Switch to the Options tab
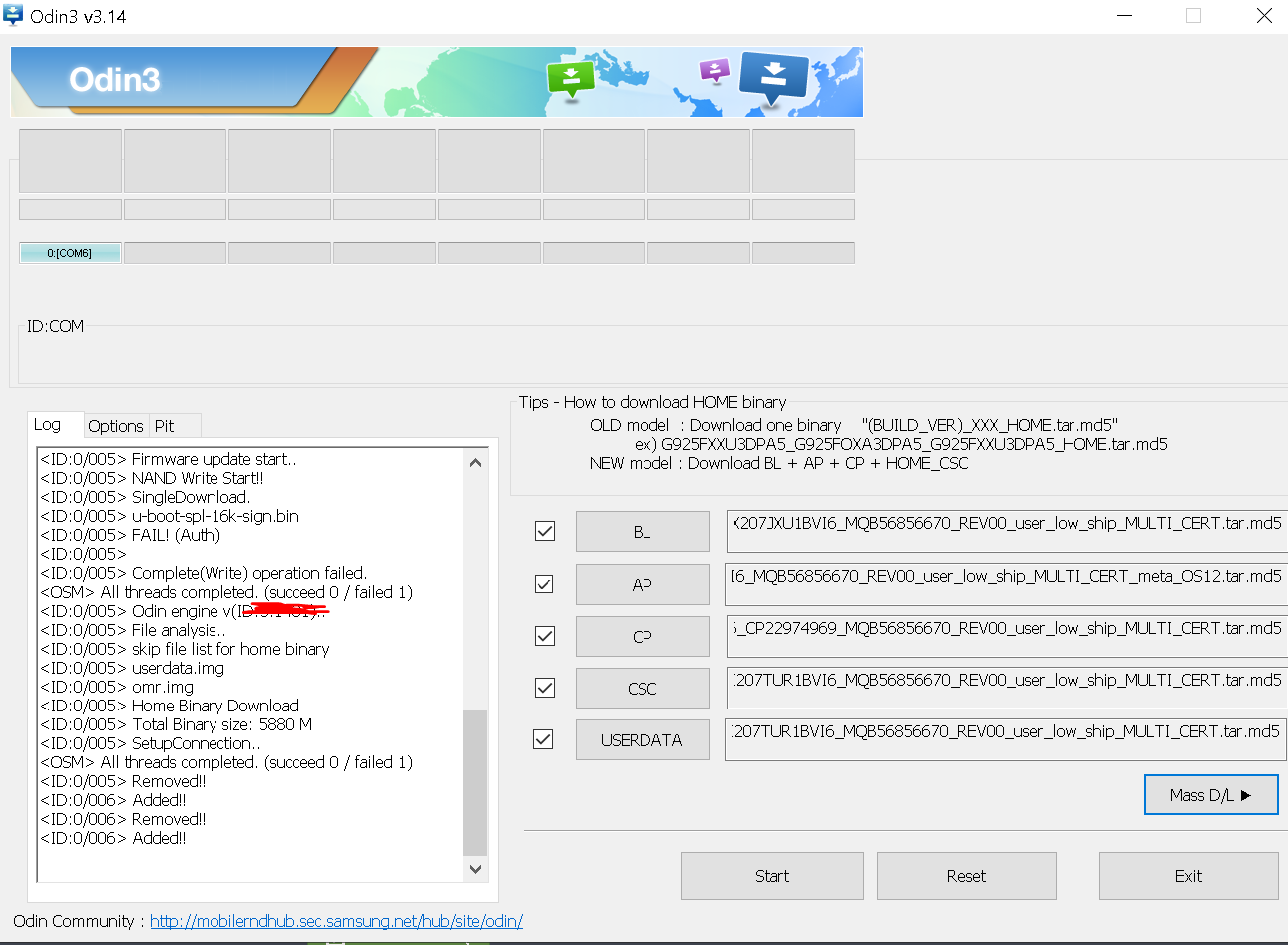 tap(116, 426)
